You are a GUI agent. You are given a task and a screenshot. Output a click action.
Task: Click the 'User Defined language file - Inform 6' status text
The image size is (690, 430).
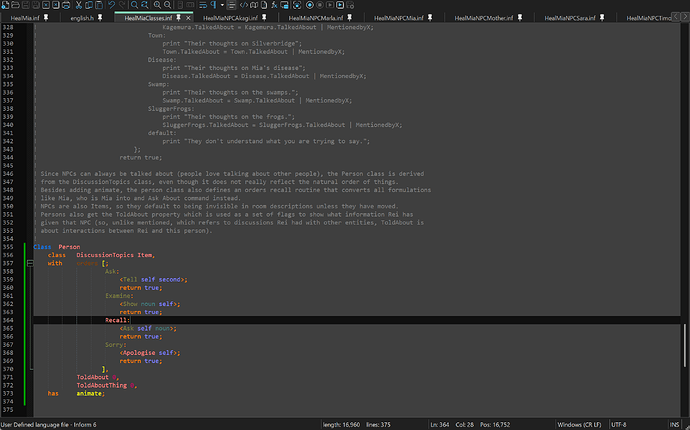click(48, 425)
